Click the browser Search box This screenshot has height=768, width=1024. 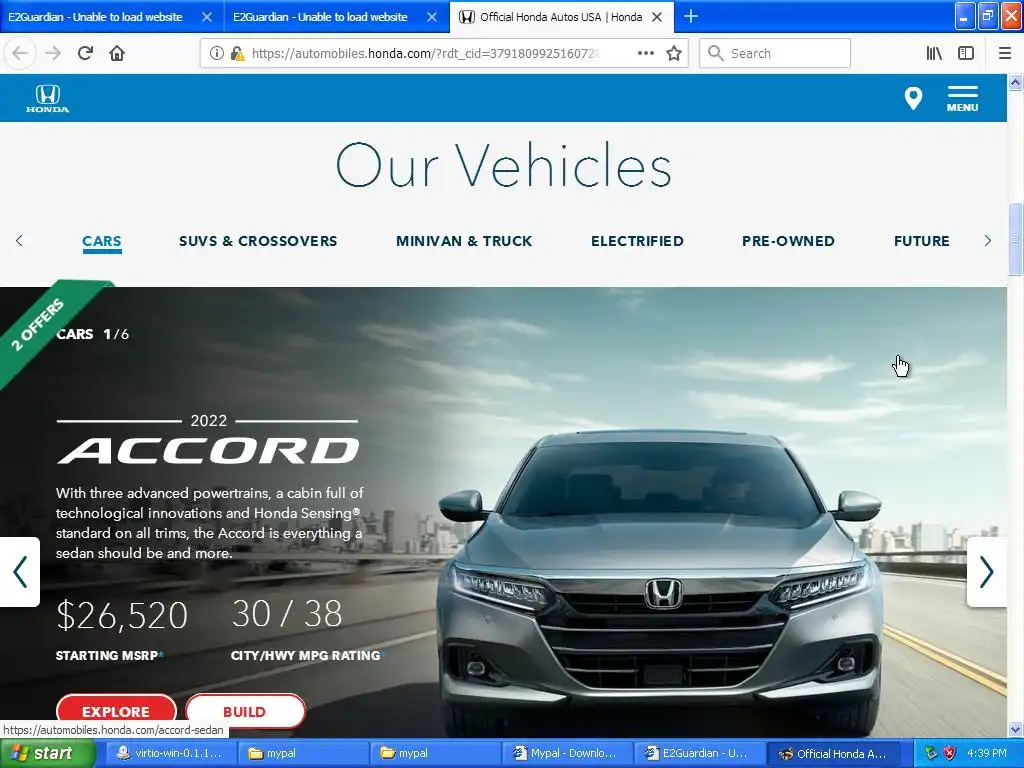pos(775,53)
